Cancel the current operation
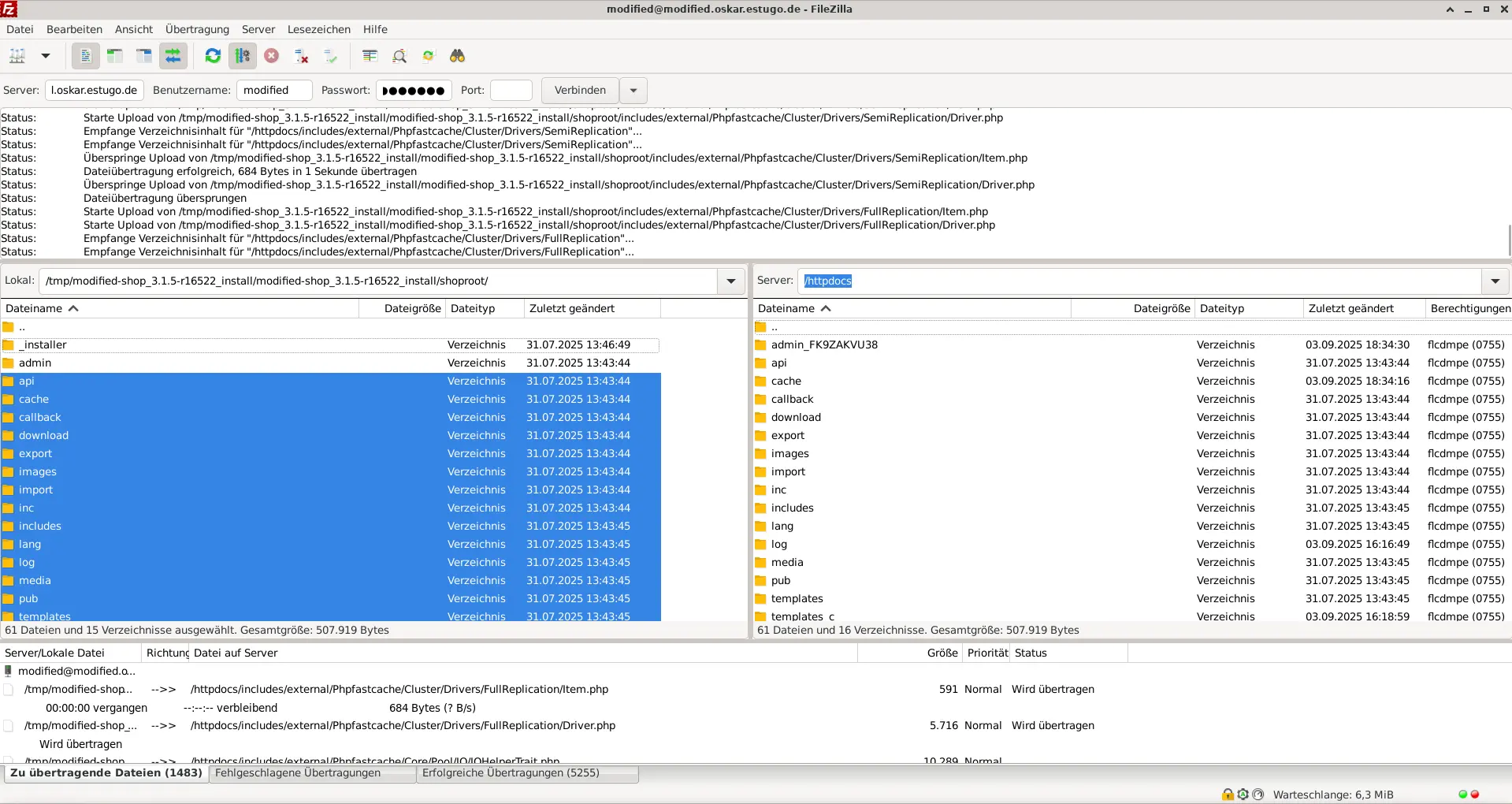 (272, 56)
